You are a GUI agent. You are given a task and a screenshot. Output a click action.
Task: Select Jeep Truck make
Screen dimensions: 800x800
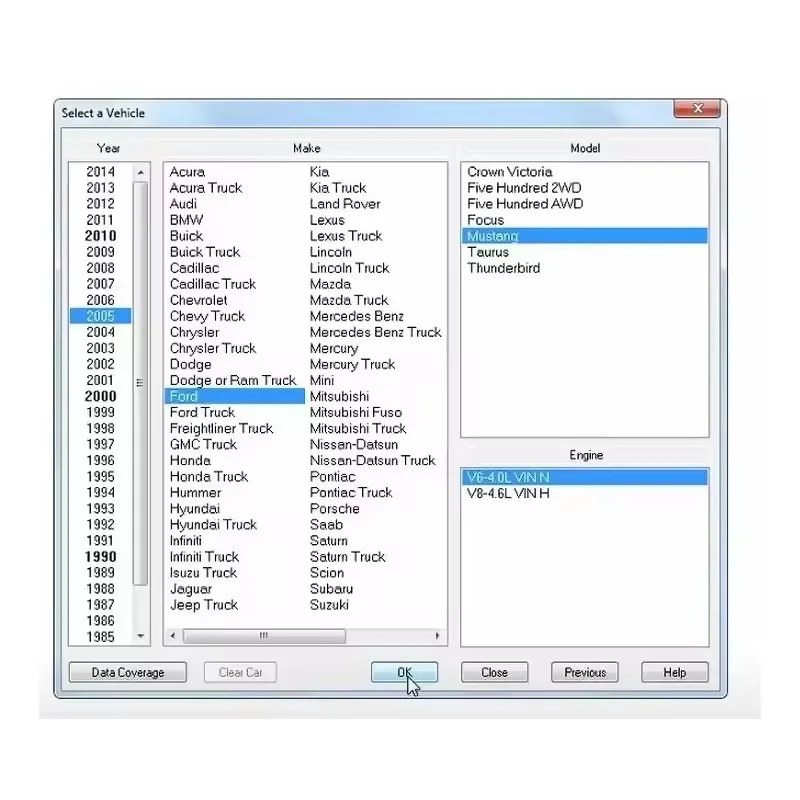point(204,605)
